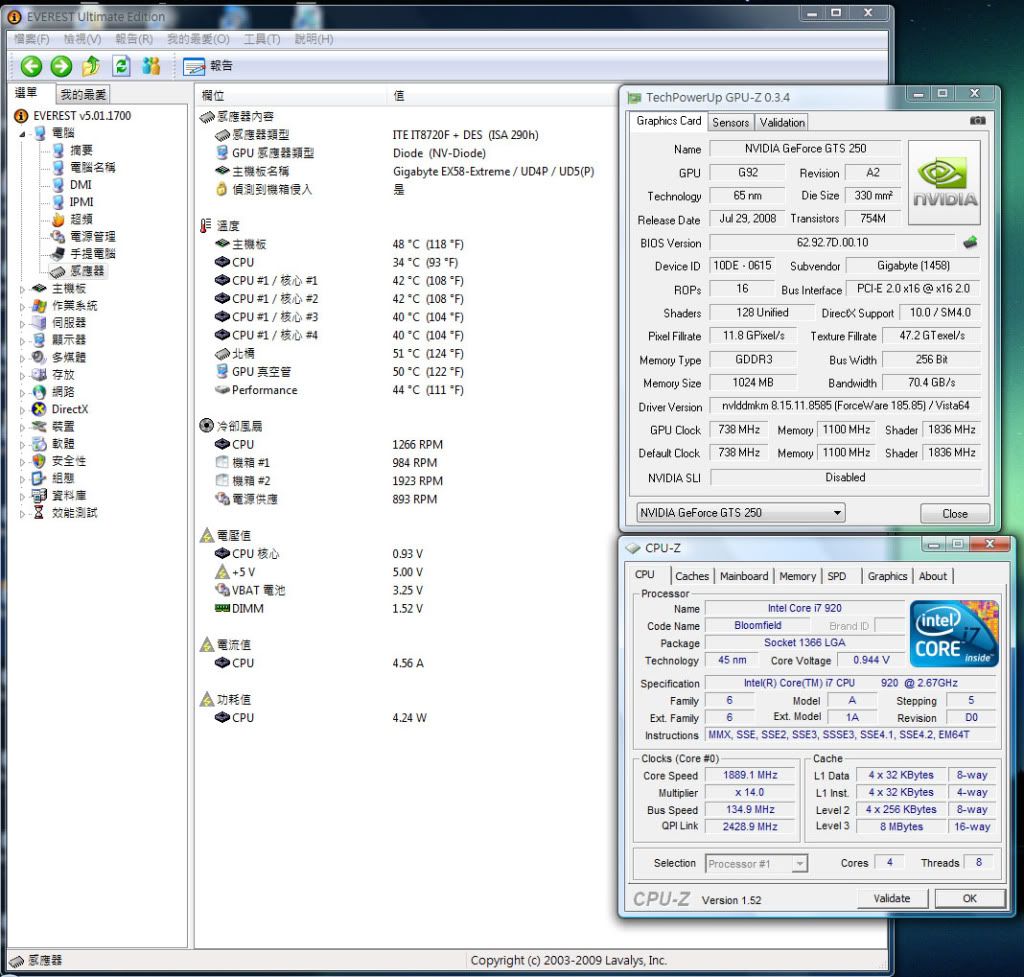Switch to the Graphics tab in CPU-Z
Viewport: 1024px width, 977px height.
887,576
